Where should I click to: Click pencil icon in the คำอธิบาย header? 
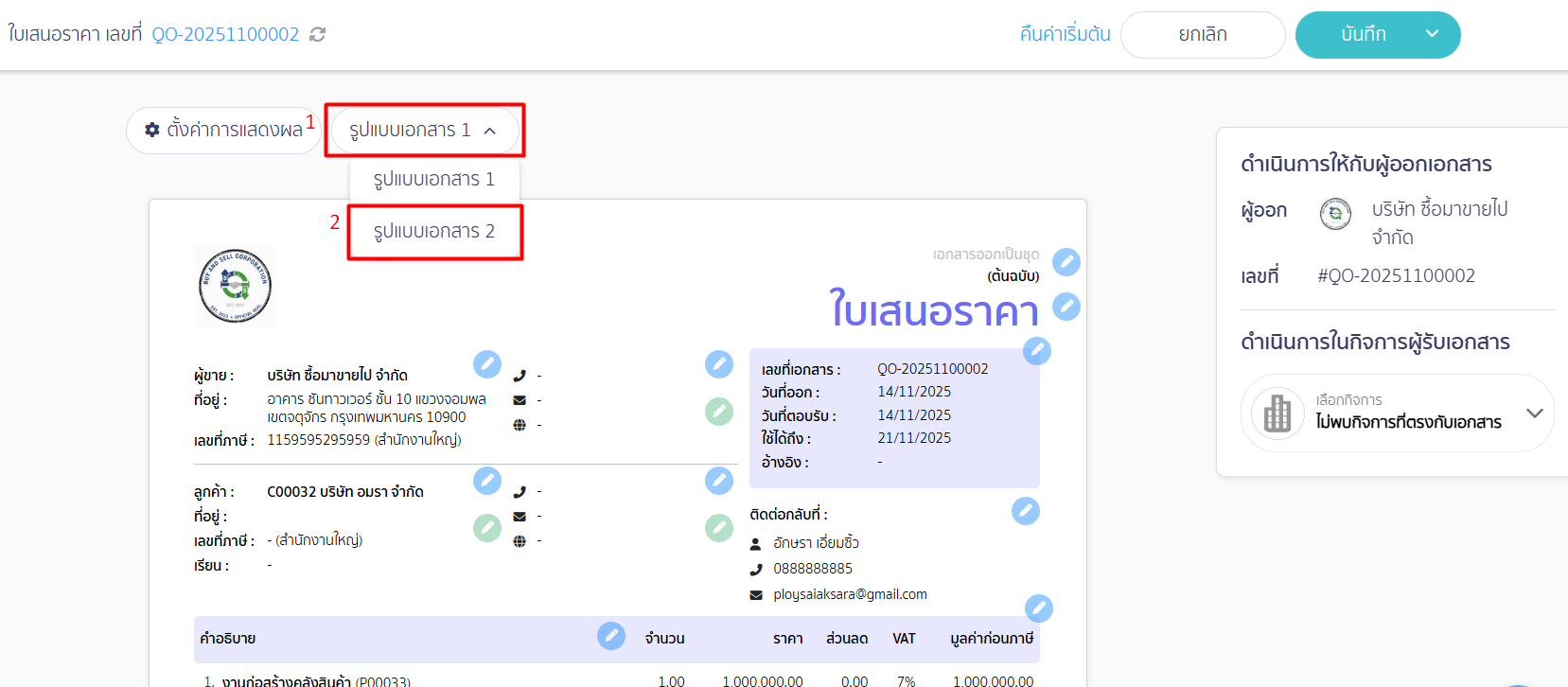coord(611,636)
